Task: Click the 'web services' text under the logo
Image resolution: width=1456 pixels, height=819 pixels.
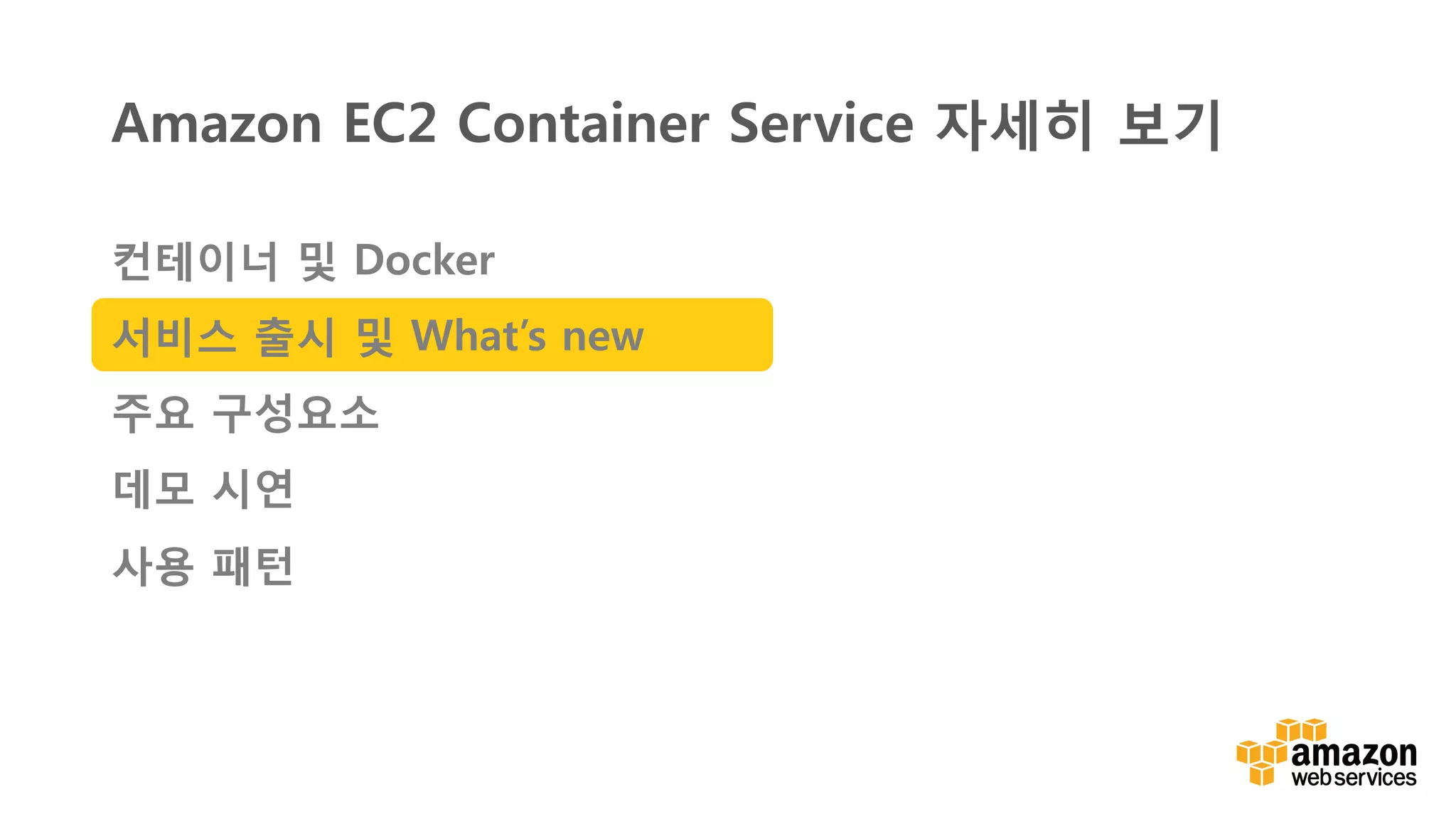Action: [x=1354, y=778]
